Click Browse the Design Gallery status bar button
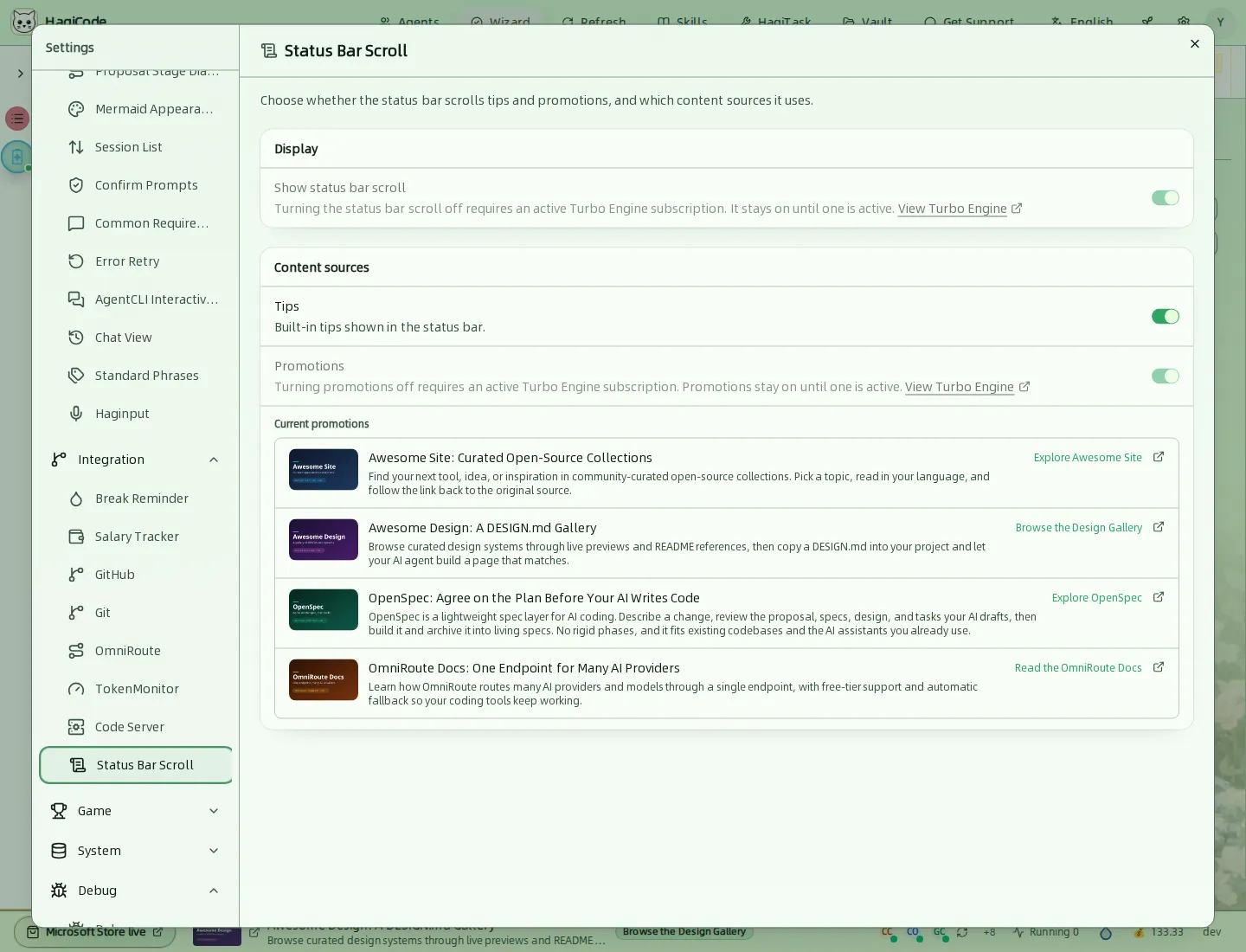This screenshot has width=1246, height=952. (x=684, y=932)
